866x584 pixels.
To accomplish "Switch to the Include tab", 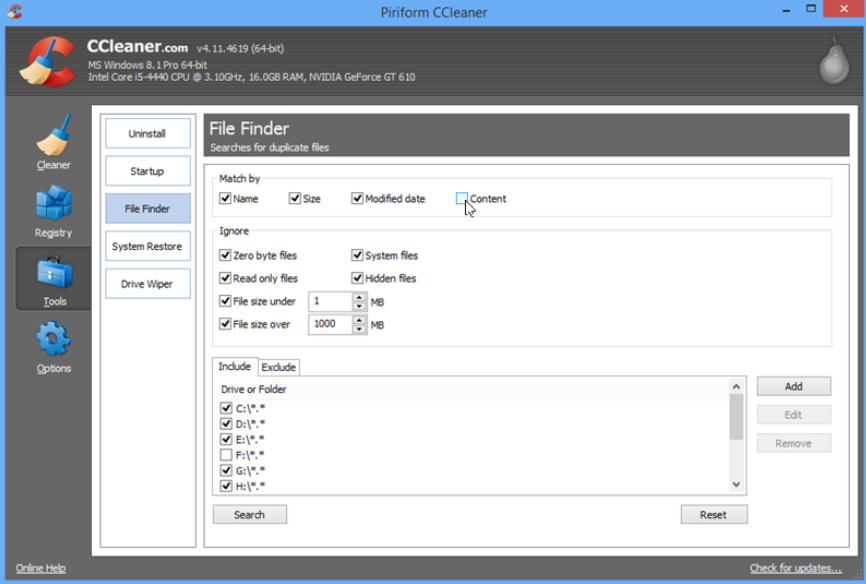I will point(235,366).
